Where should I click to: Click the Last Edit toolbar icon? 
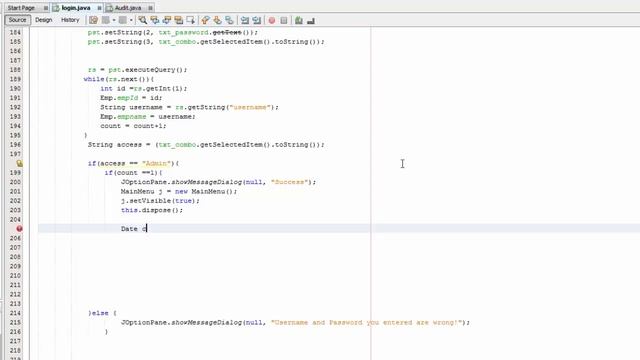point(93,20)
